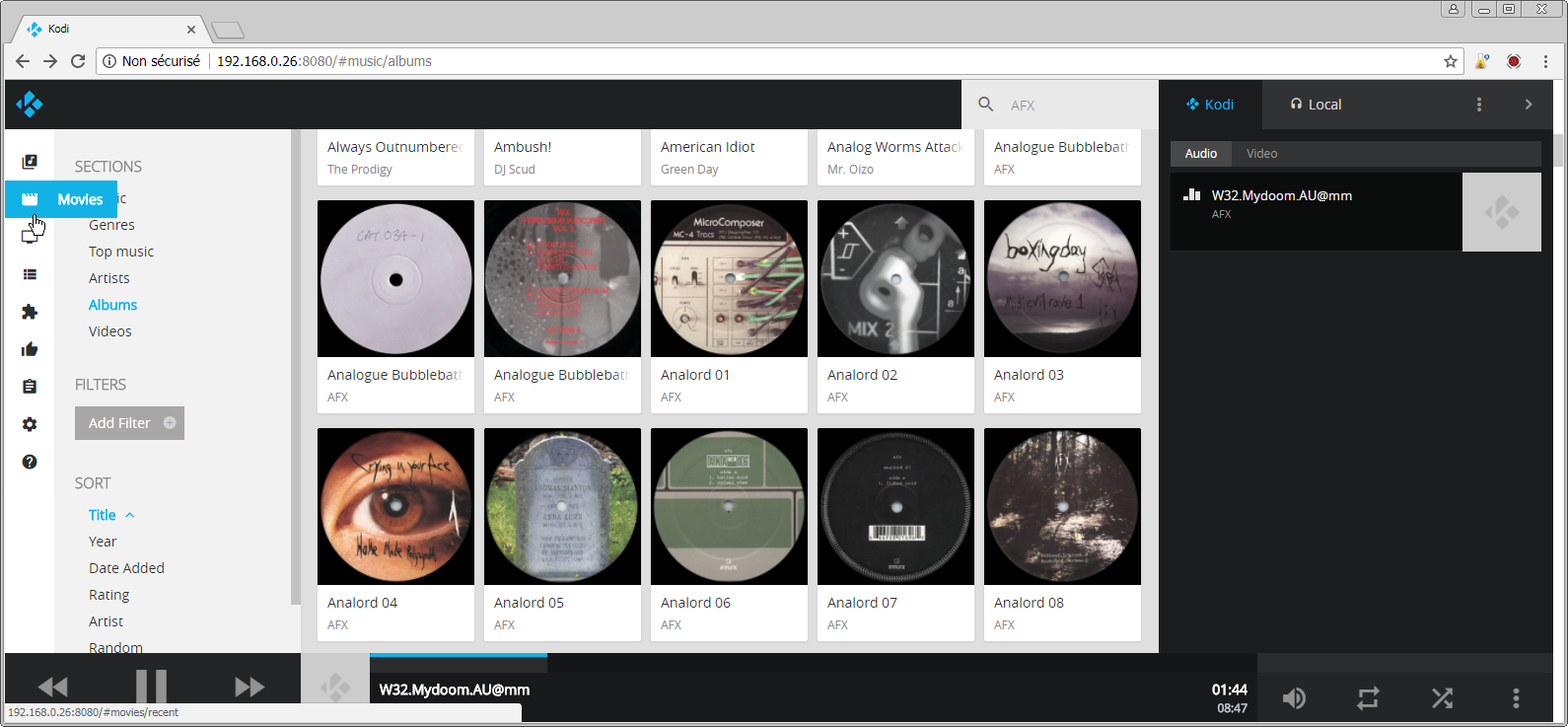Select the Video playlist tab
The width and height of the screenshot is (1568, 727).
click(1261, 154)
